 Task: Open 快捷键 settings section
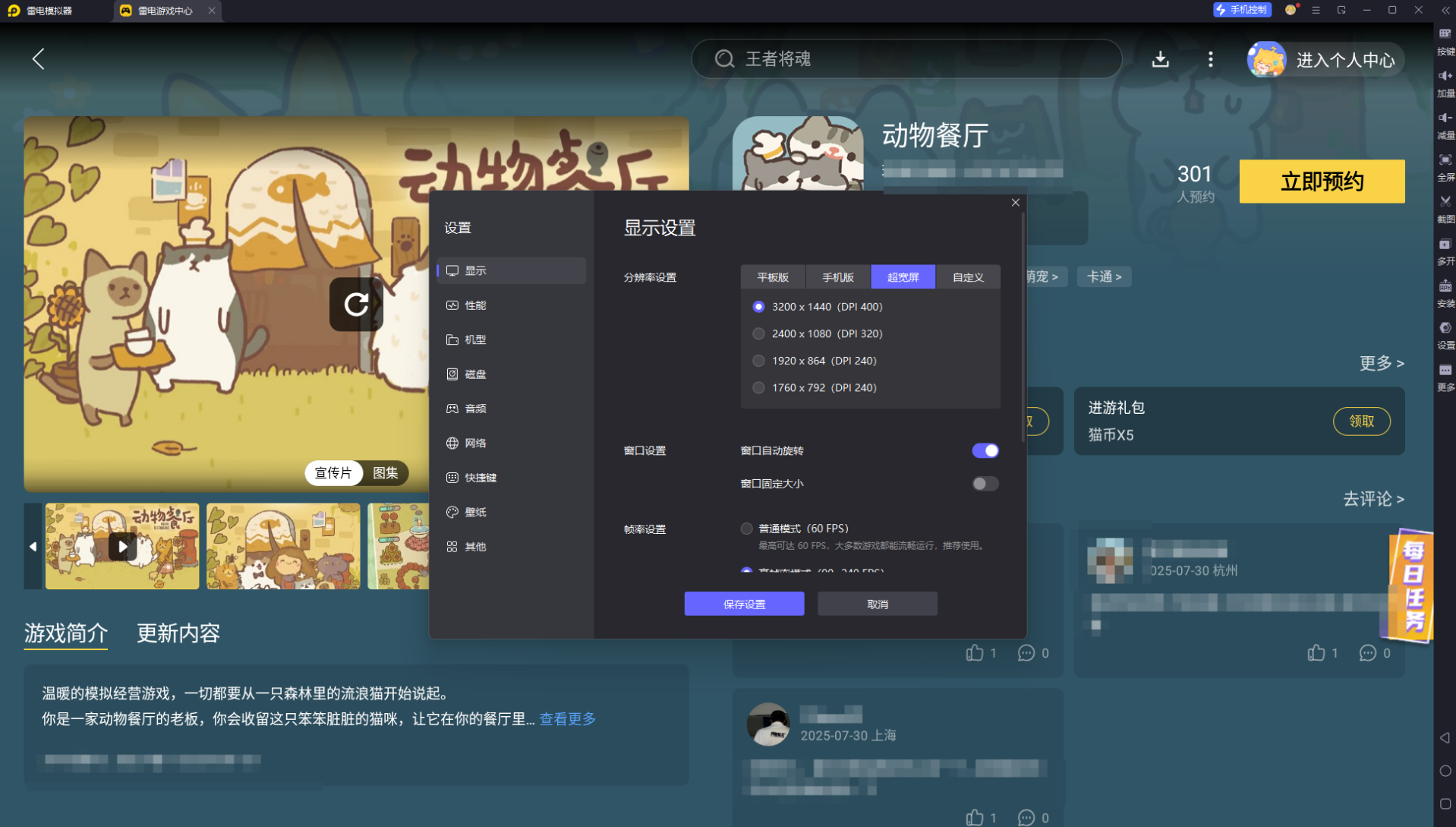[x=512, y=478]
